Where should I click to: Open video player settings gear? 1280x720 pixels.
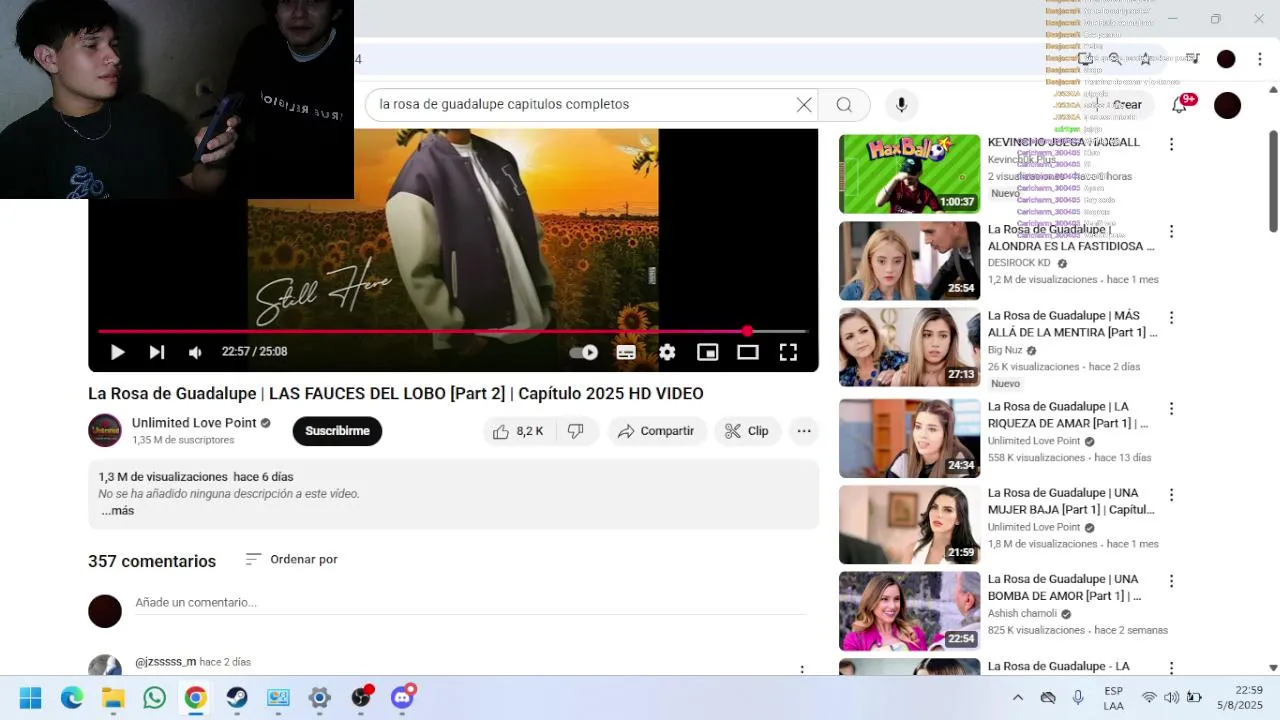click(667, 352)
